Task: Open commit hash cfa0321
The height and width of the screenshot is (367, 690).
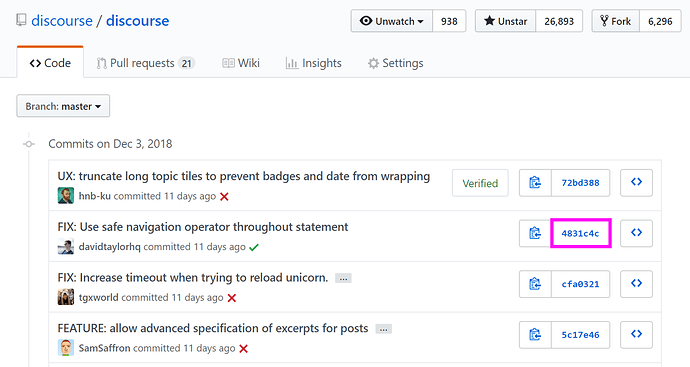Action: (x=580, y=284)
